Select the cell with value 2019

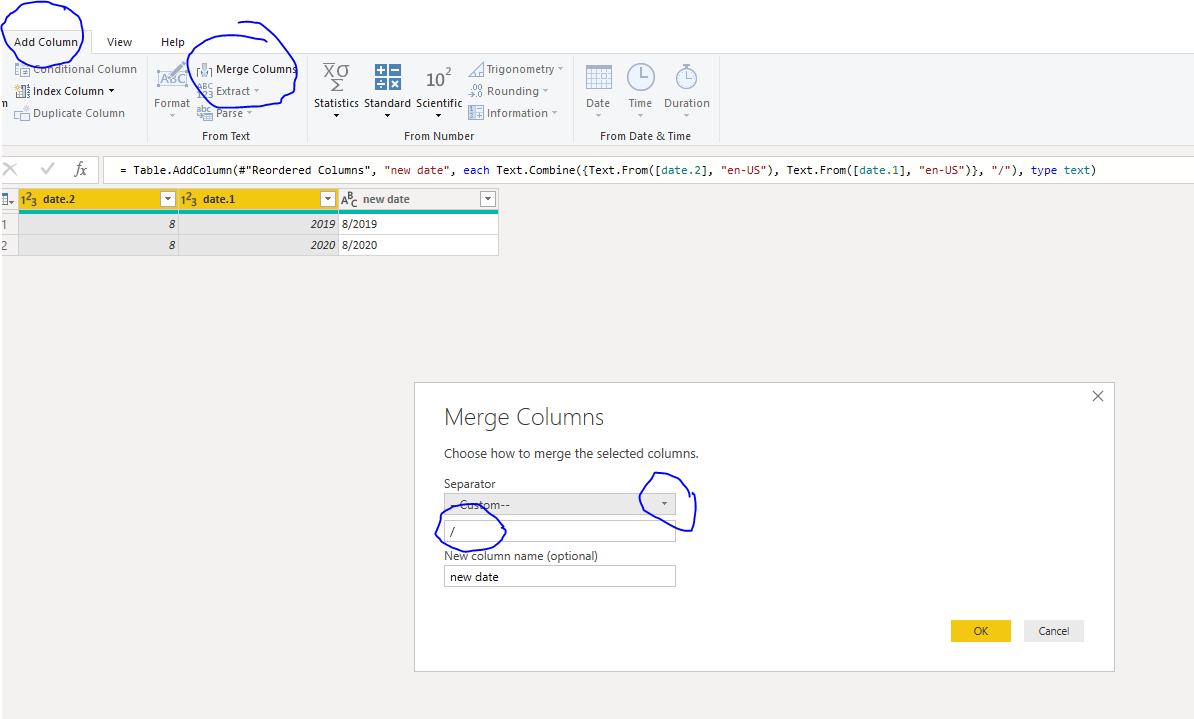click(258, 224)
